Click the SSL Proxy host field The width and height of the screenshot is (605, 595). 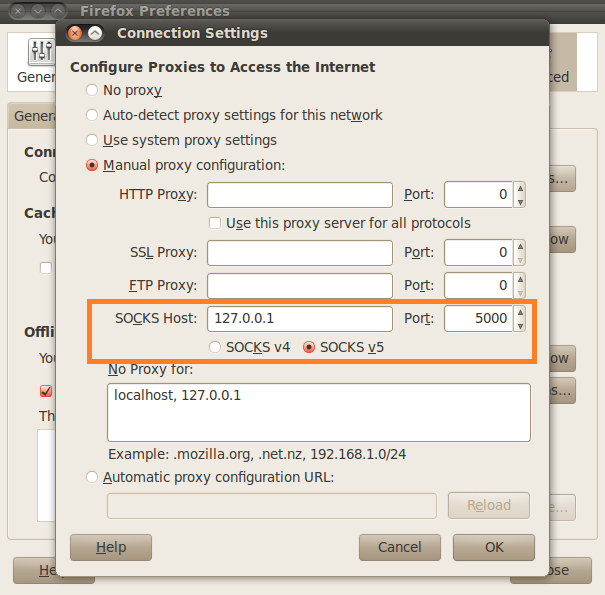pos(300,253)
